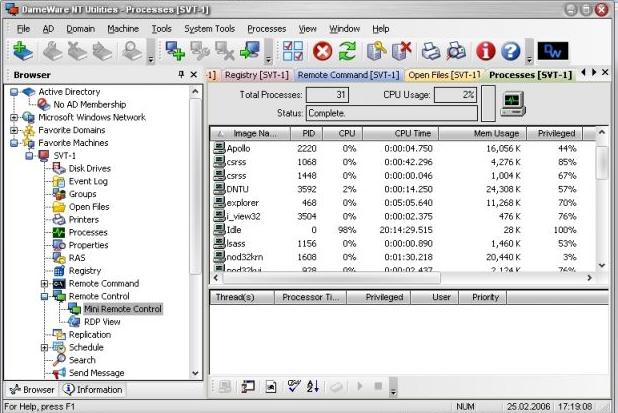Screen dimensions: 618x413
Task: Click the red information toolbar icon
Action: click(486, 52)
